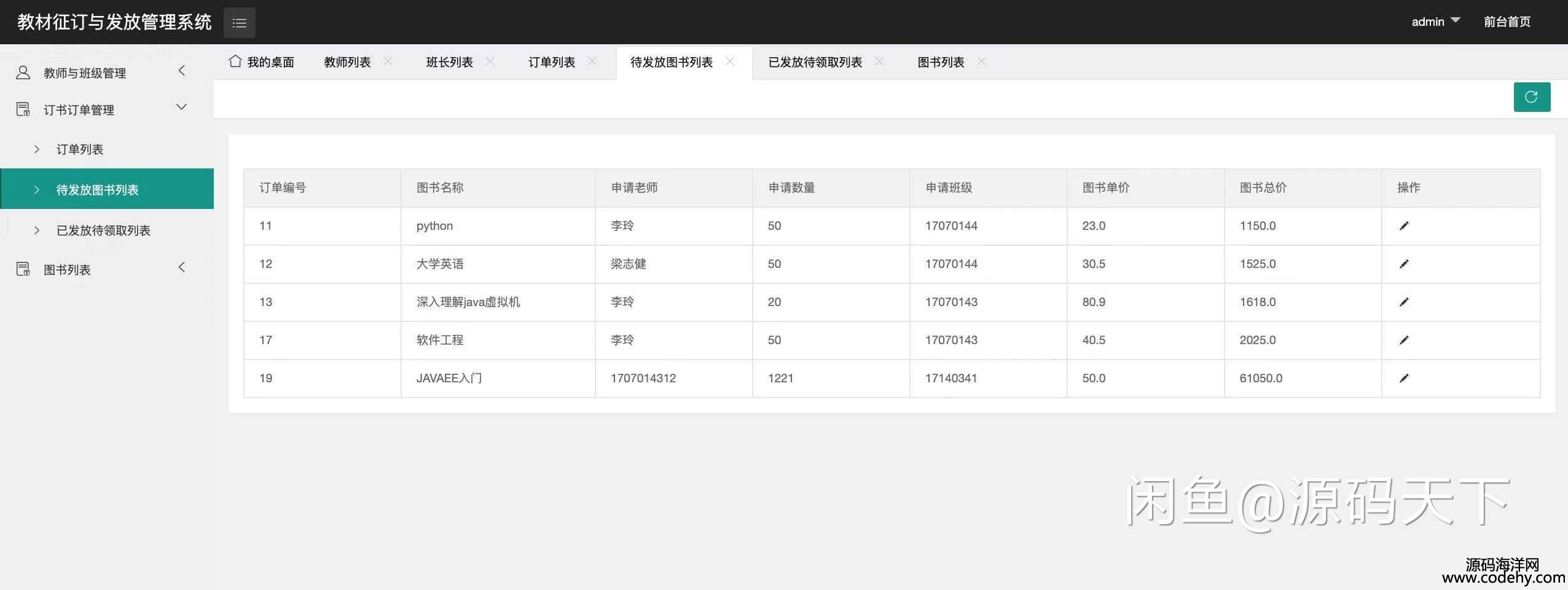This screenshot has height=590, width=1568.
Task: Close the 订单列表 tab
Action: (592, 61)
